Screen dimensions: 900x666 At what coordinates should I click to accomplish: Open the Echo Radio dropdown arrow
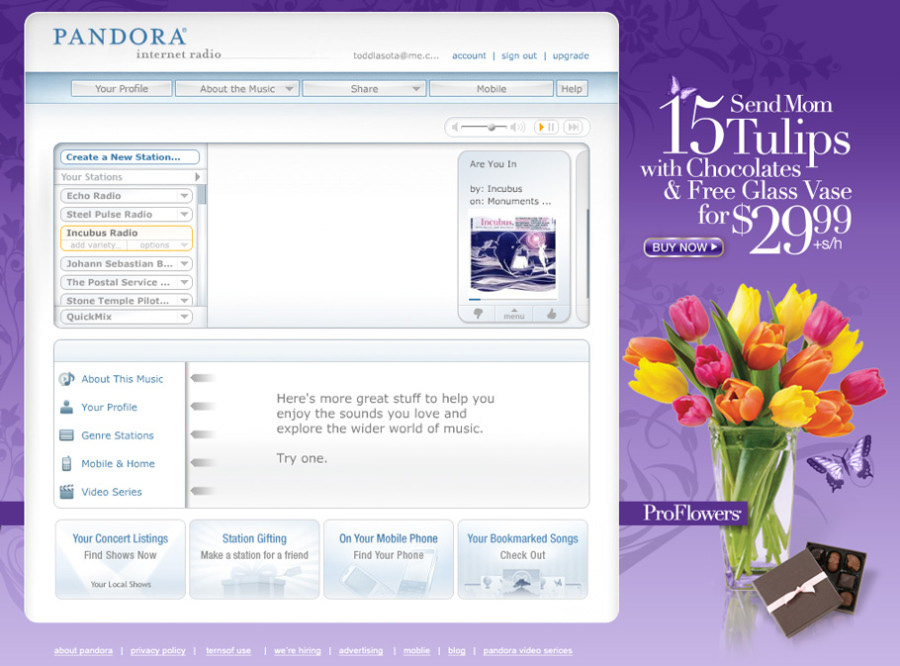(184, 196)
